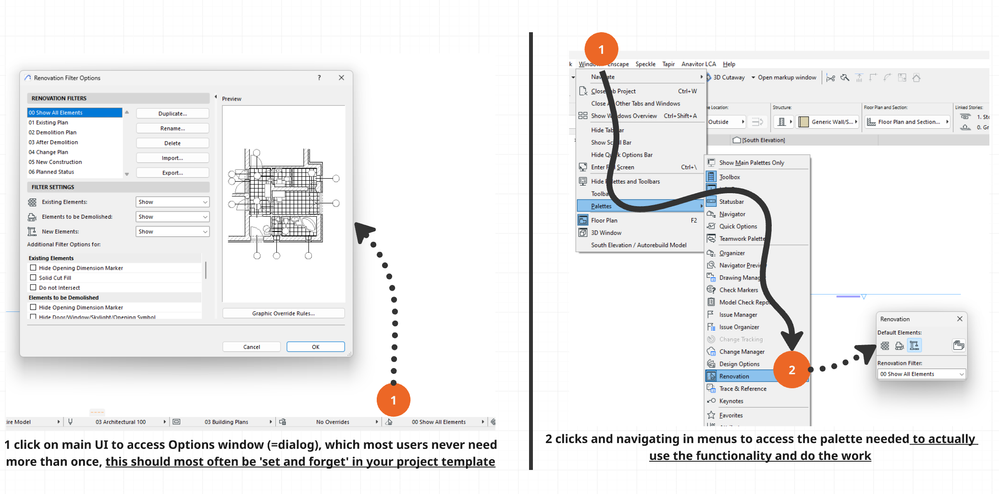Click the Duplicate... button
Viewport: 999px width, 494px height.
[173, 113]
